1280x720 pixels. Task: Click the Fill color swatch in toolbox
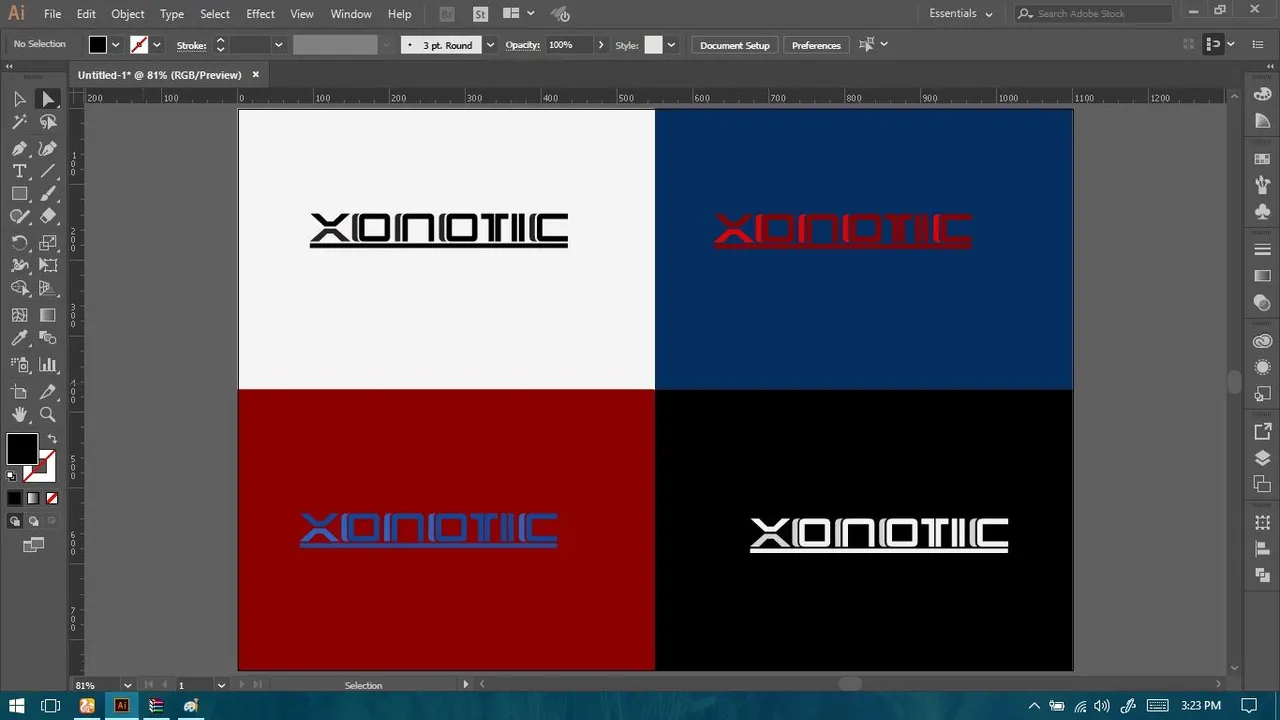click(x=22, y=449)
